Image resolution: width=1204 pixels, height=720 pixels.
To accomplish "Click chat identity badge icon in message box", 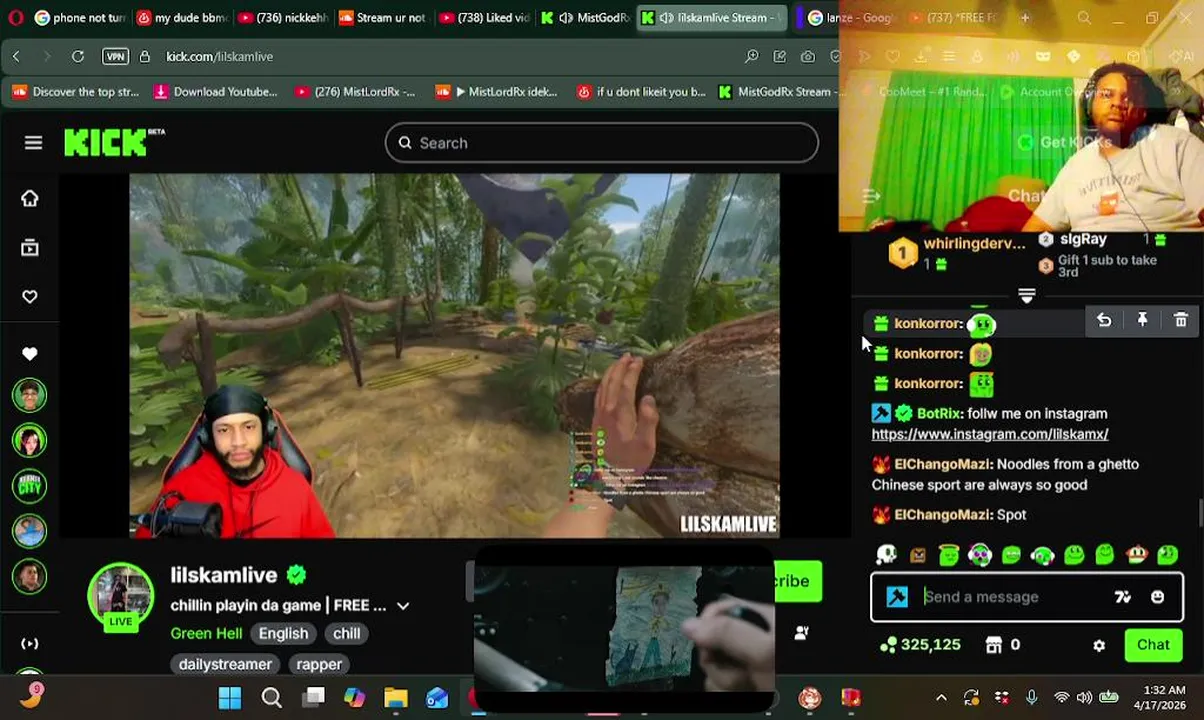I will point(897,597).
